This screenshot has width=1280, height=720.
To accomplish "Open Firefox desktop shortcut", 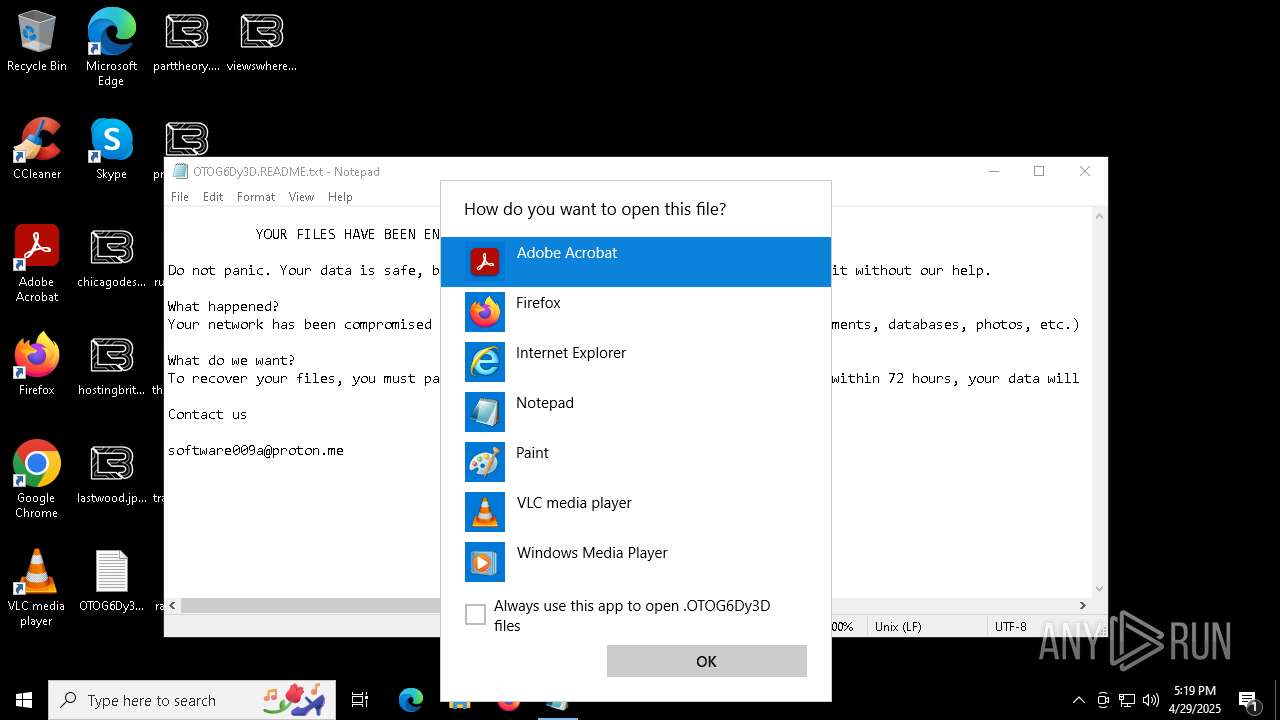I will (37, 366).
